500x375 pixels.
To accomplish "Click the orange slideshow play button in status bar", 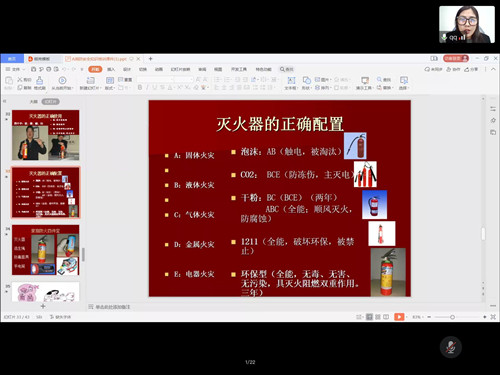I will pos(399,317).
